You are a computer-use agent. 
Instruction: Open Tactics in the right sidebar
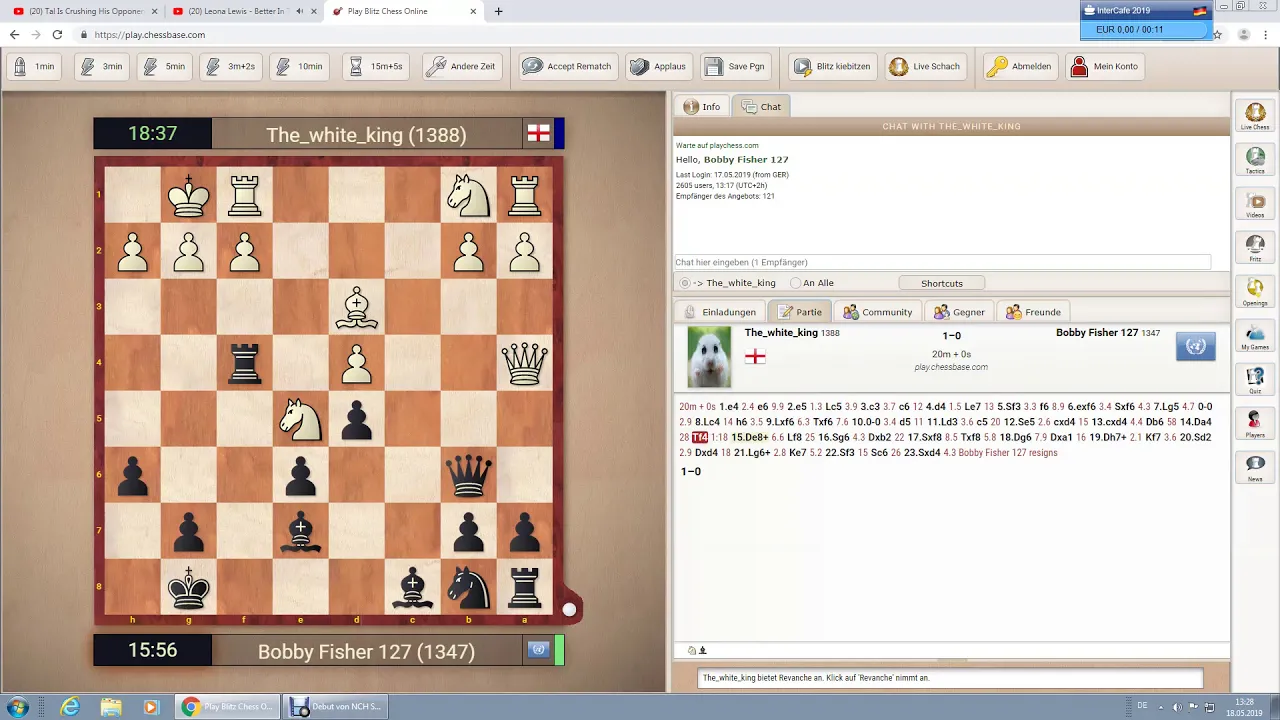point(1255,160)
